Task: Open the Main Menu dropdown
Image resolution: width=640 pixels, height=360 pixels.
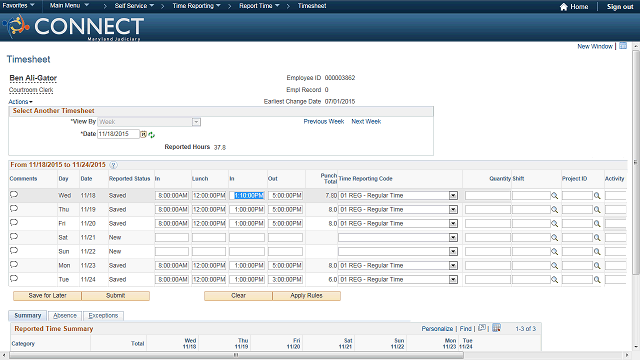Action: tap(69, 6)
